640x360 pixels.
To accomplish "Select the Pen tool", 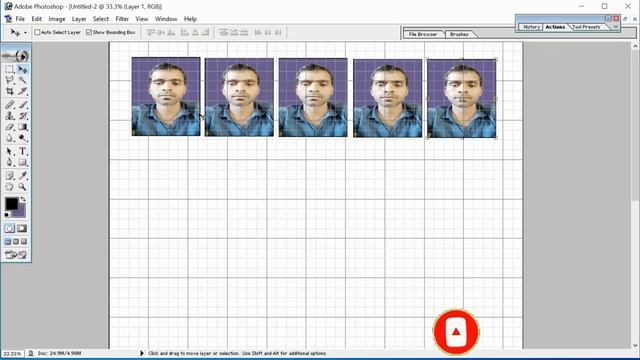I will pyautogui.click(x=10, y=162).
